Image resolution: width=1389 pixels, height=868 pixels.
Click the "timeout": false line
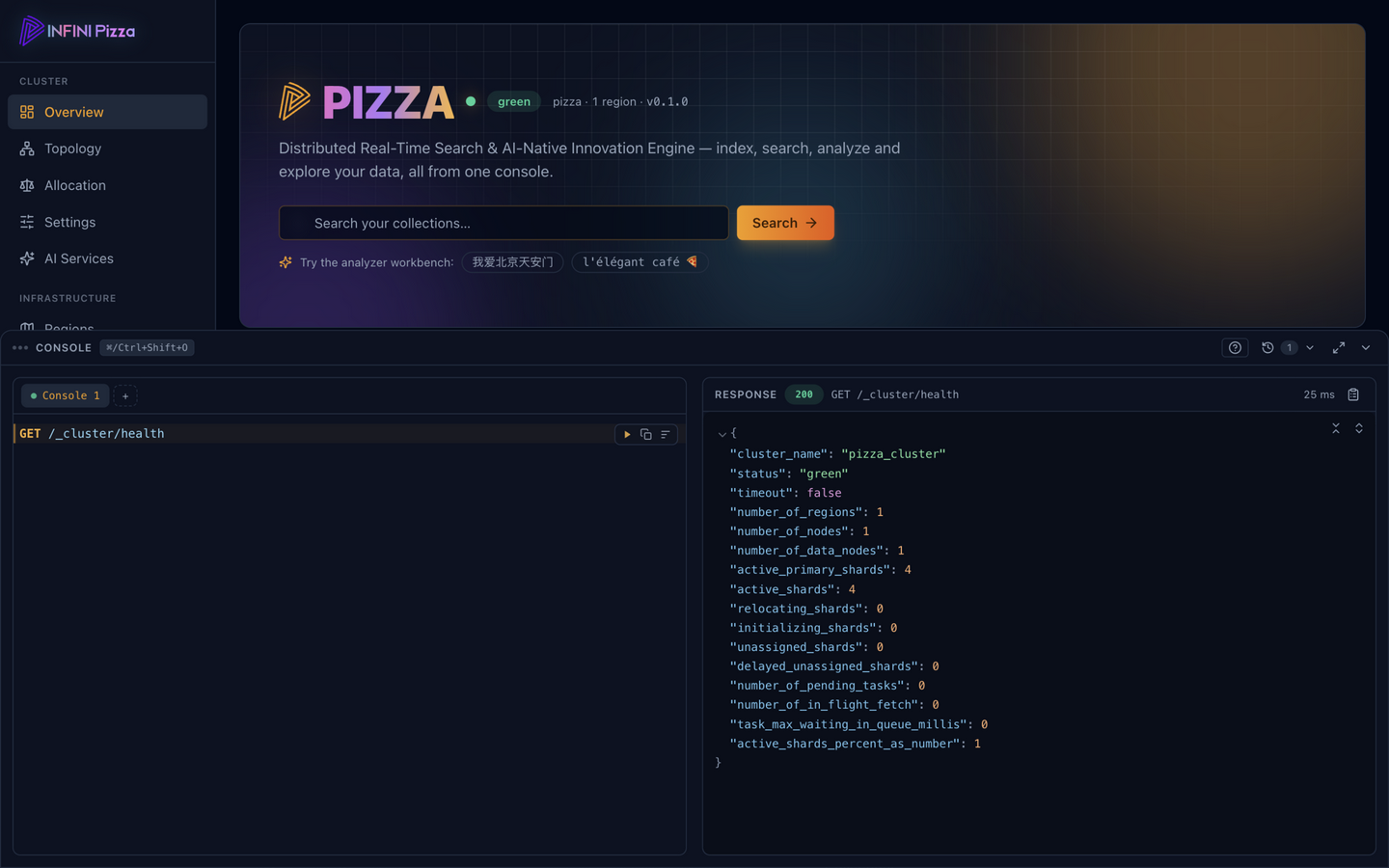[x=785, y=493]
